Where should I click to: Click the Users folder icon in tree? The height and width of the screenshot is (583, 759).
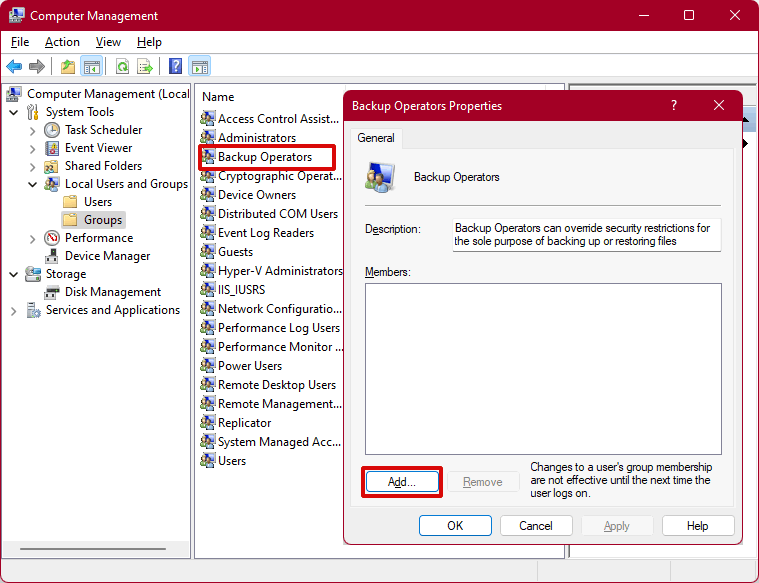(x=70, y=201)
